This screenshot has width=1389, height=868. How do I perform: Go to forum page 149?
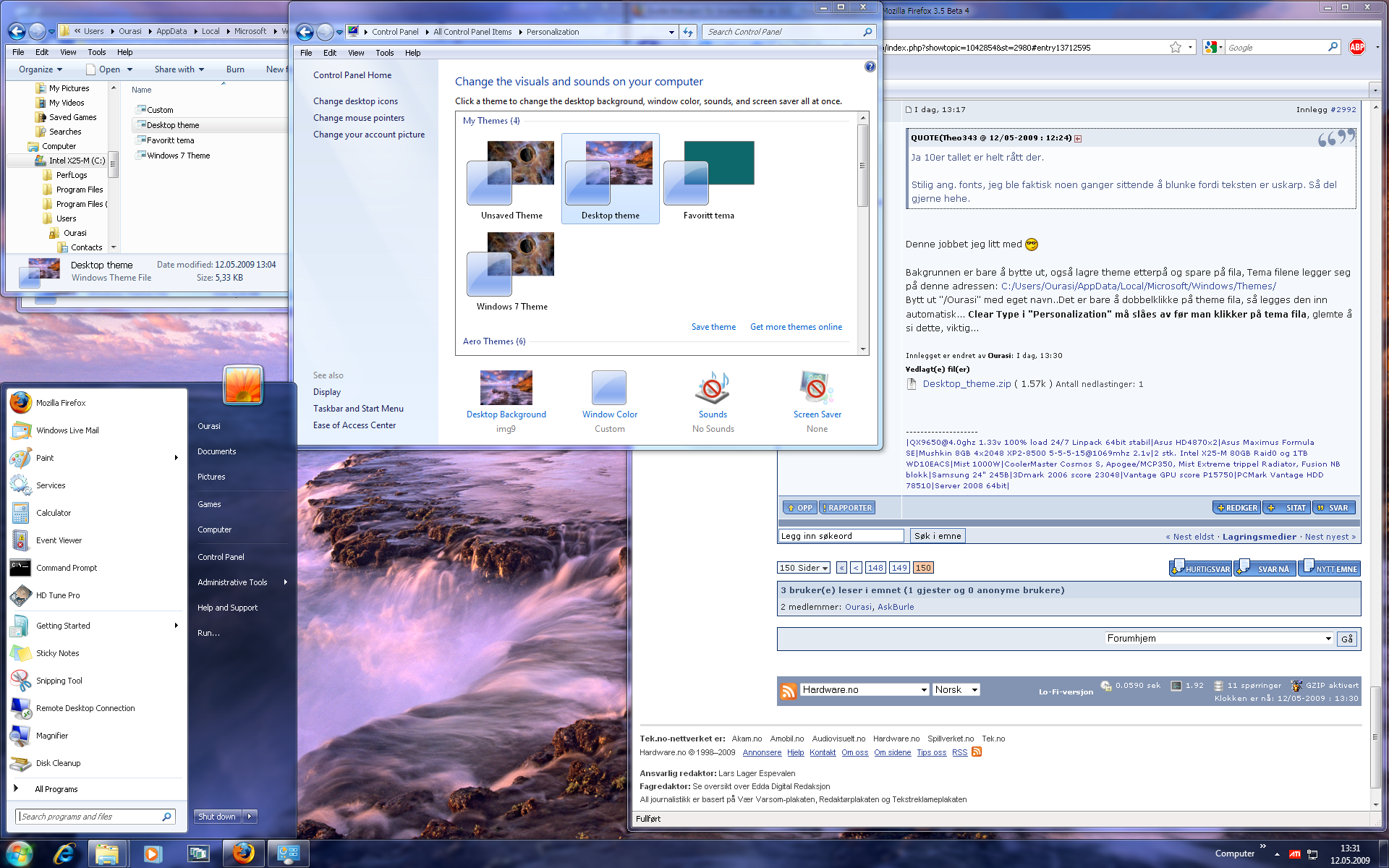899,568
